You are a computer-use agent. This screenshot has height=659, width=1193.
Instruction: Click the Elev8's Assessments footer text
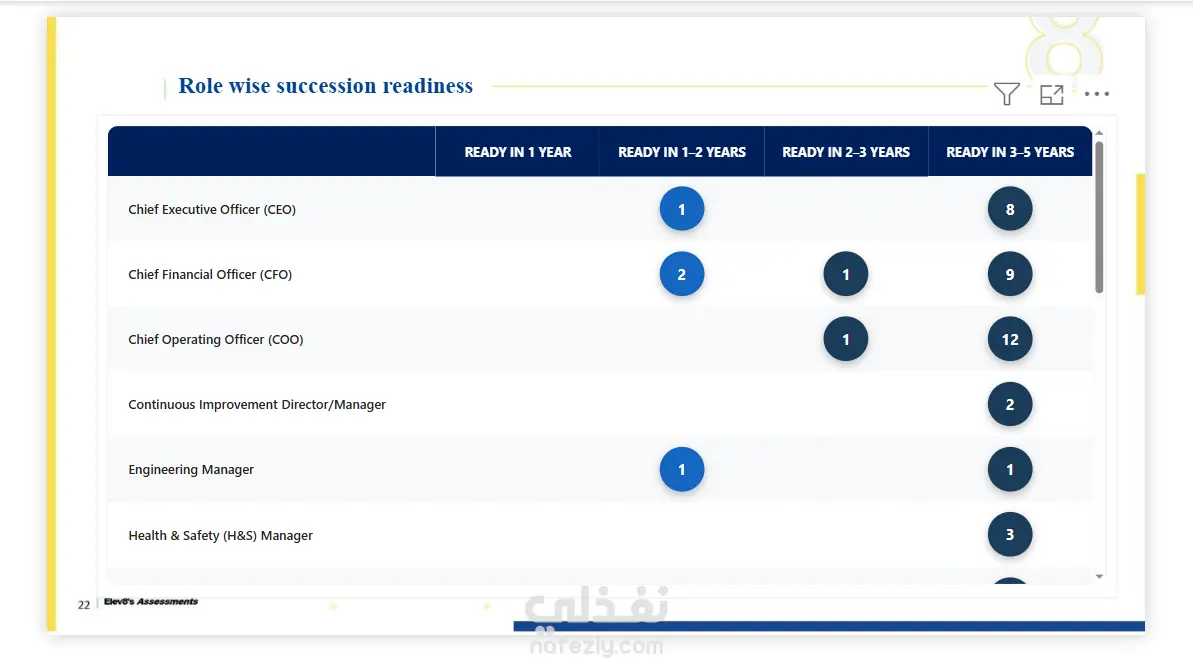click(151, 601)
